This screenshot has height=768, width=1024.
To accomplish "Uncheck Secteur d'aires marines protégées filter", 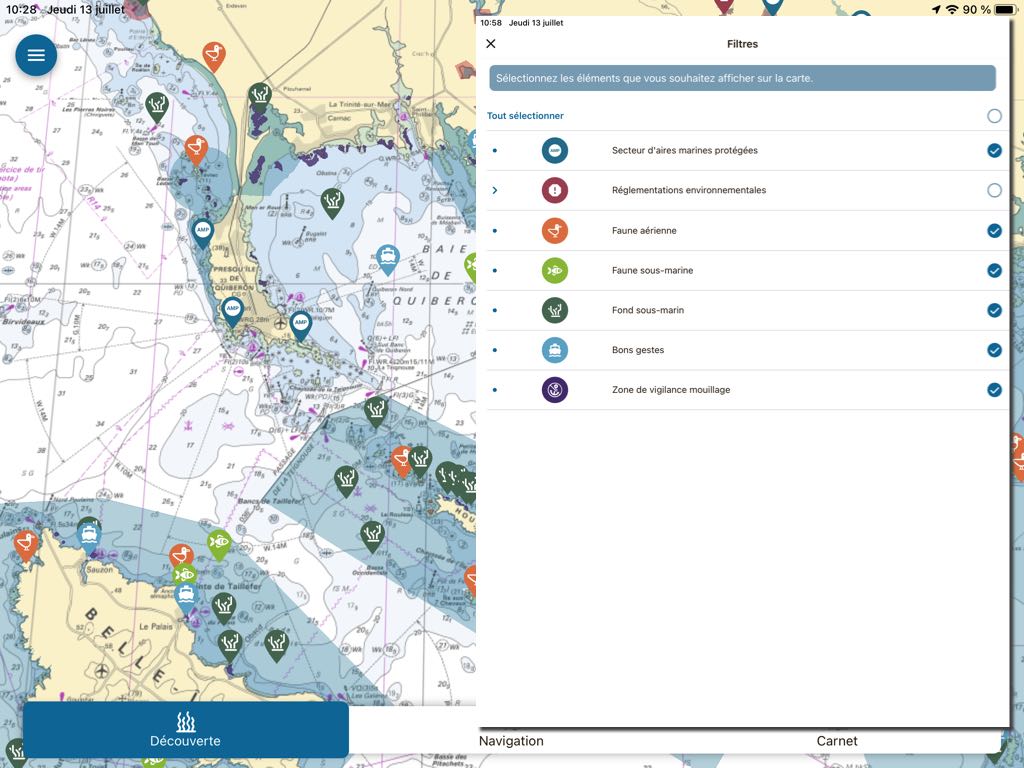I will pos(994,151).
